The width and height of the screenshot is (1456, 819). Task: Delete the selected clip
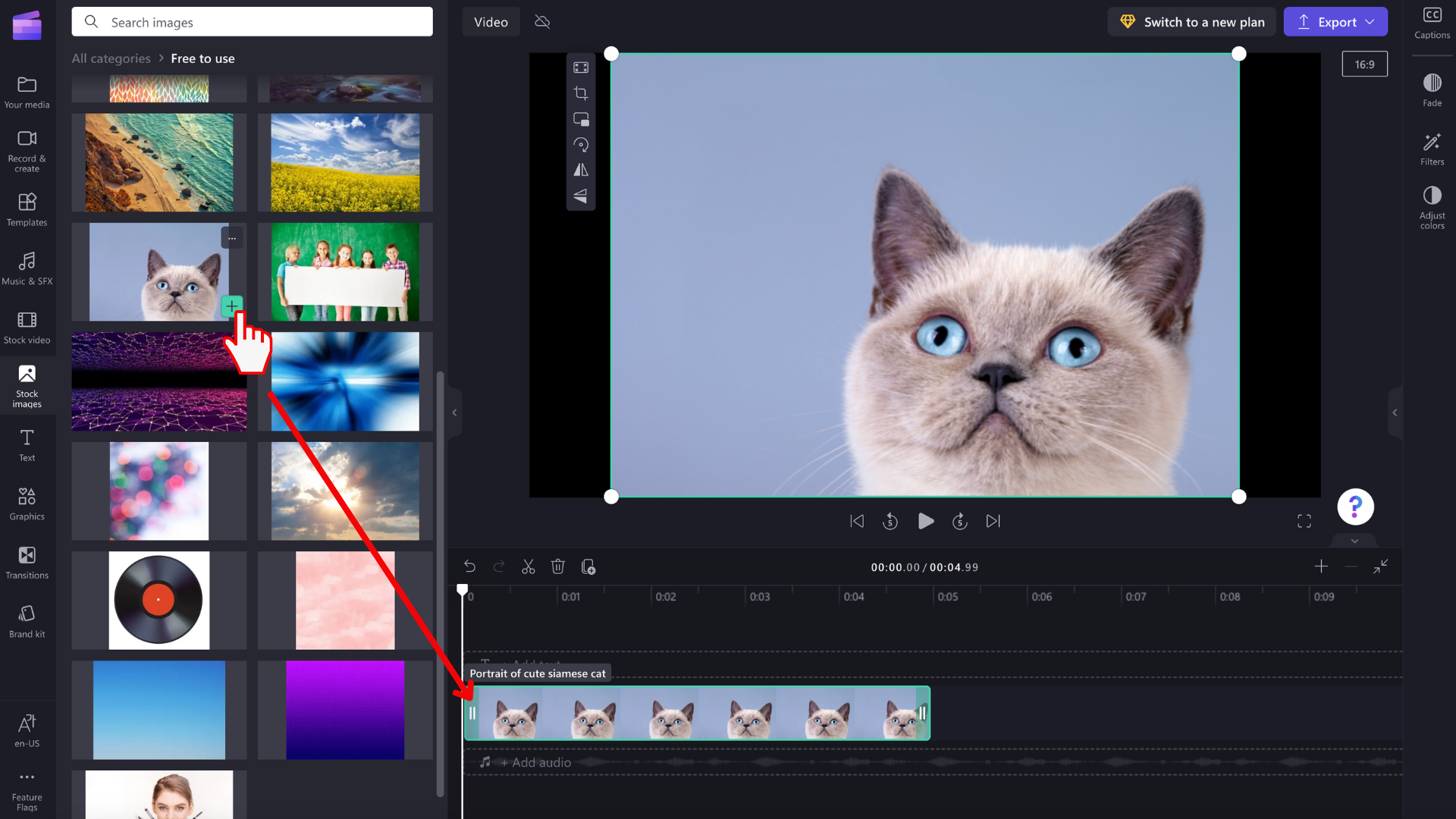[x=558, y=566]
